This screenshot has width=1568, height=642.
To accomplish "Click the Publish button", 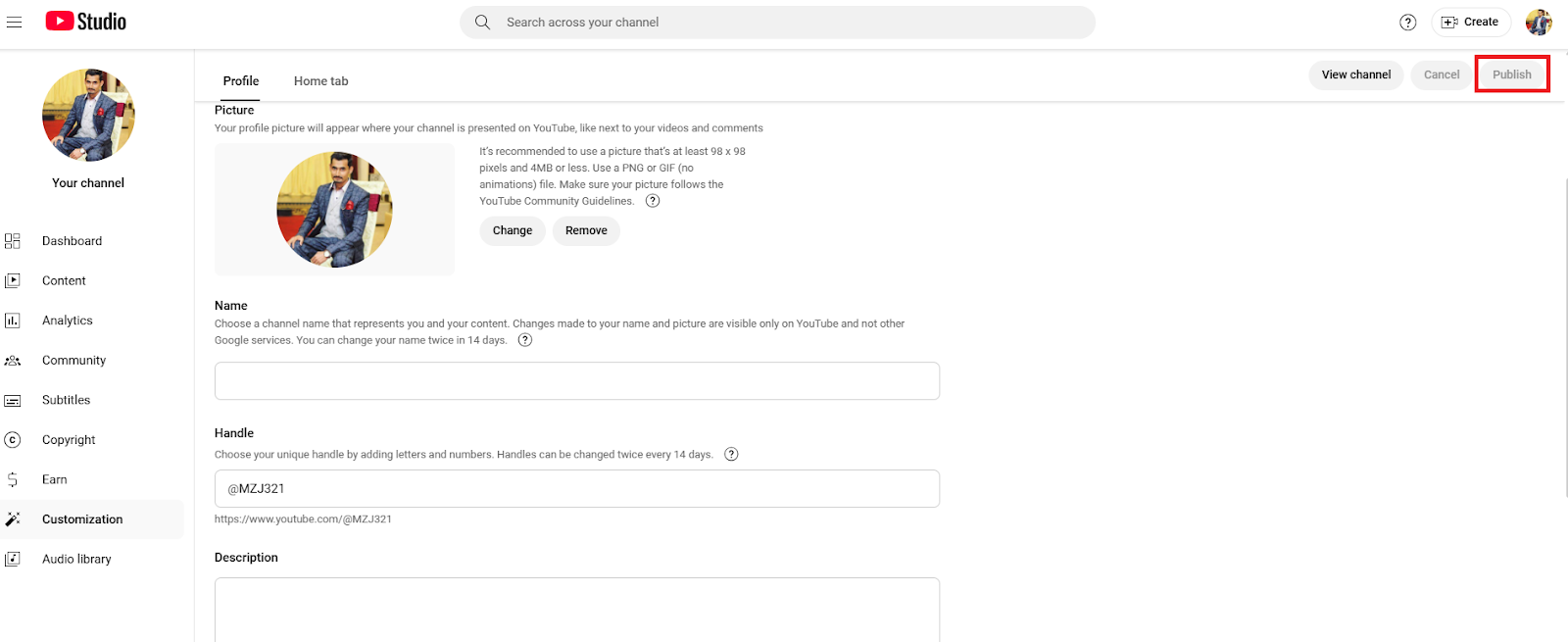I will tap(1511, 74).
